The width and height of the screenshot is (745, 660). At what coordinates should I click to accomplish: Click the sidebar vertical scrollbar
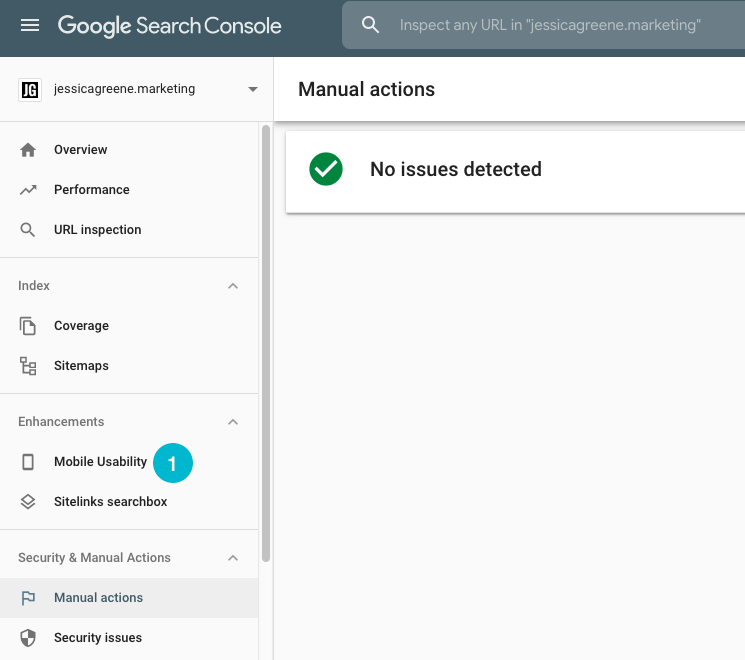click(266, 344)
